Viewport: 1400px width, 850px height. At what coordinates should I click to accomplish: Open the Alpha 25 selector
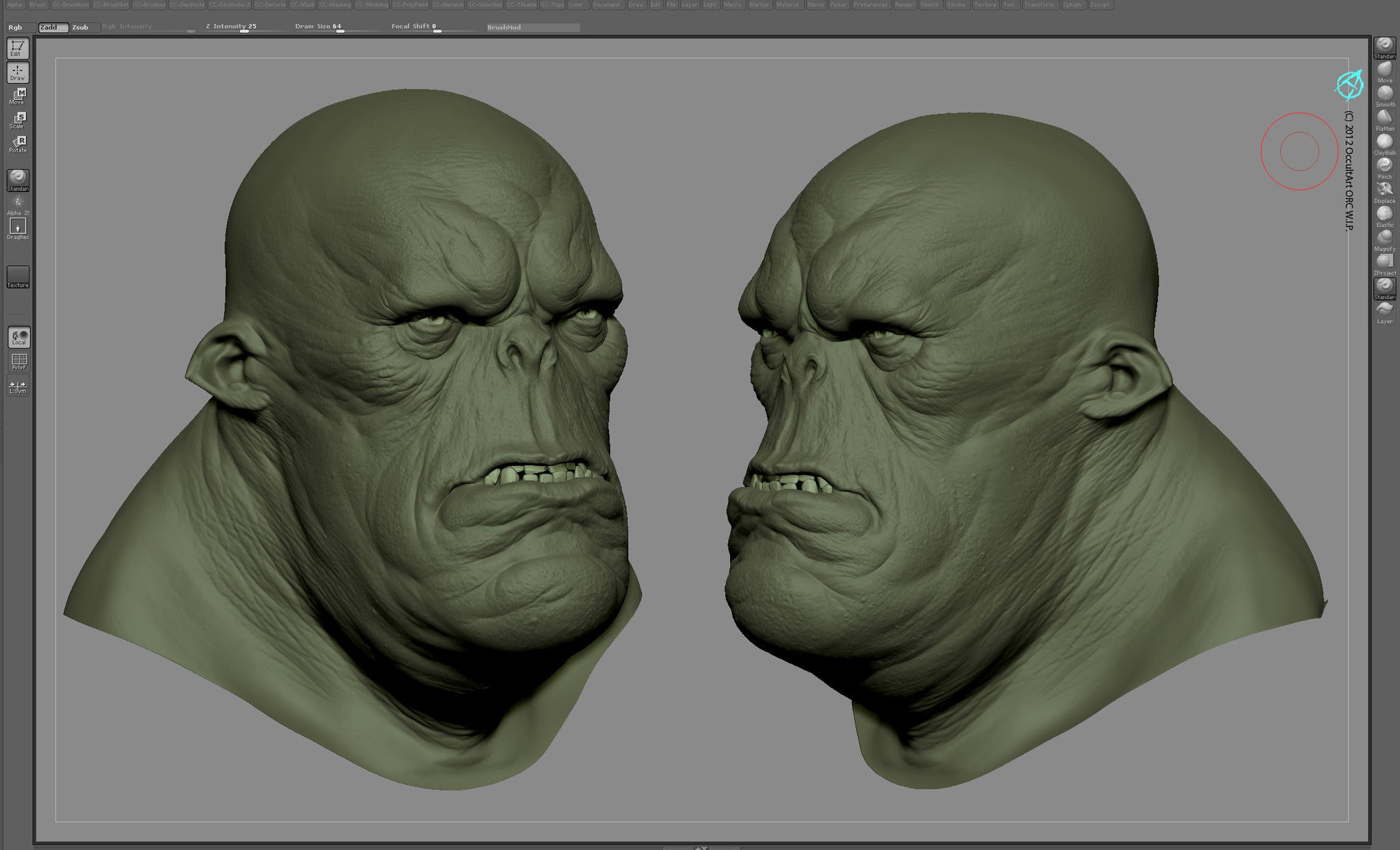[x=17, y=205]
